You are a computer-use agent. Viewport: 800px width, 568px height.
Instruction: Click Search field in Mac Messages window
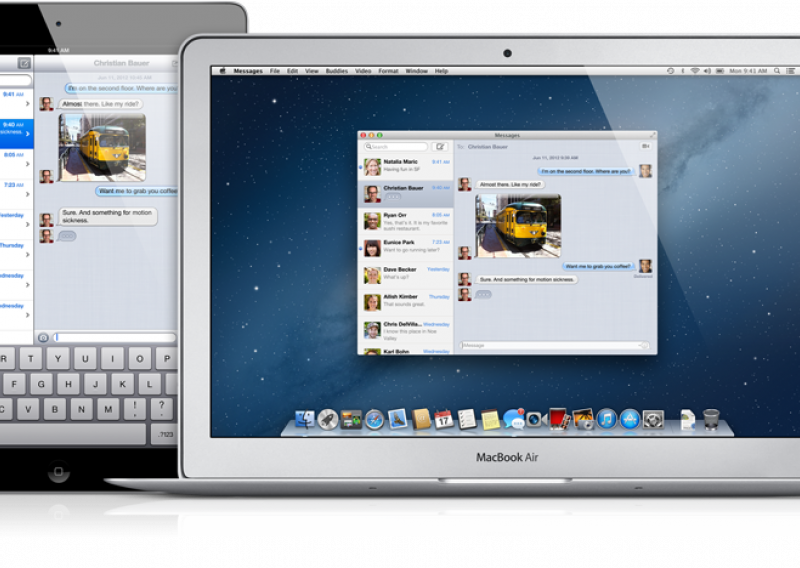[x=396, y=147]
